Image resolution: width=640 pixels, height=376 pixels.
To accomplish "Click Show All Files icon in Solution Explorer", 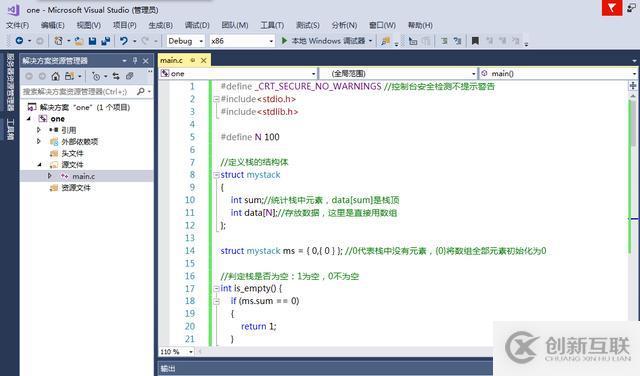I will point(129,76).
